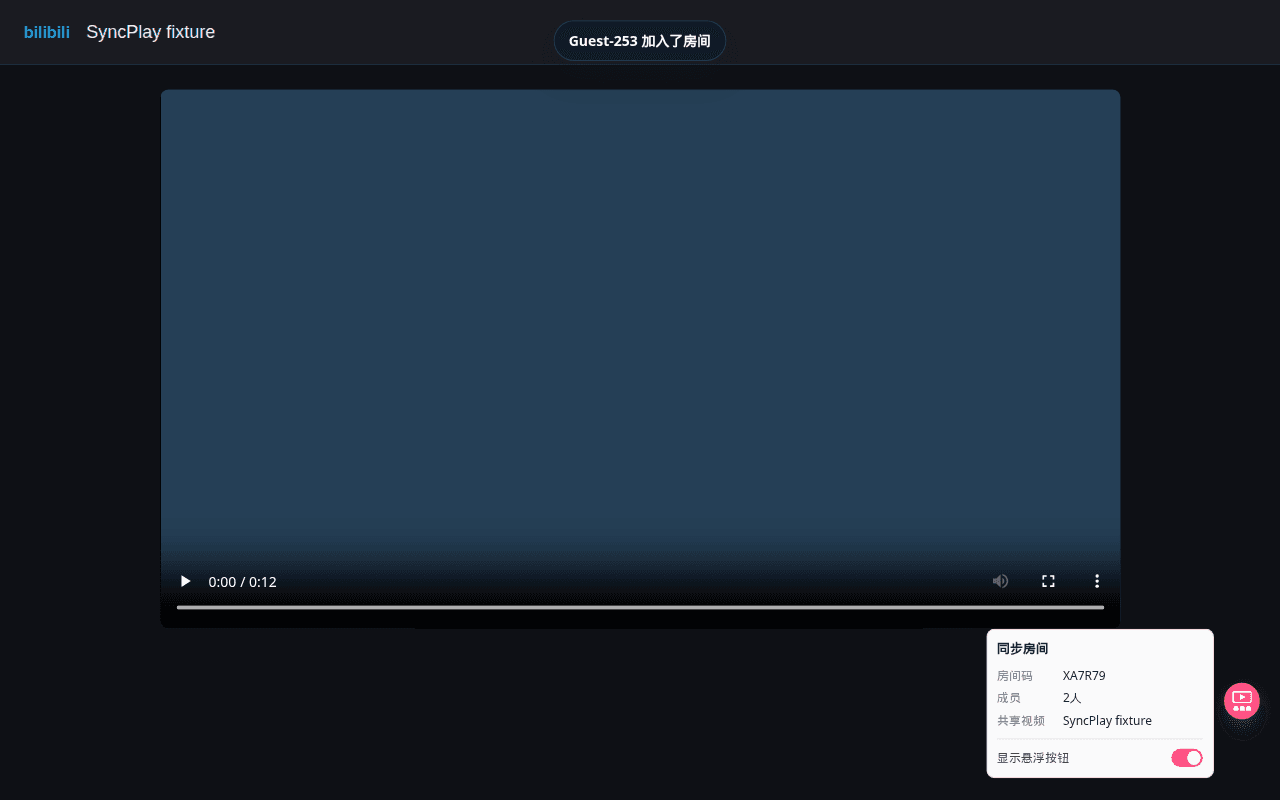Click the 0:00 / 0:12 time display
The width and height of the screenshot is (1280, 800).
tap(242, 582)
